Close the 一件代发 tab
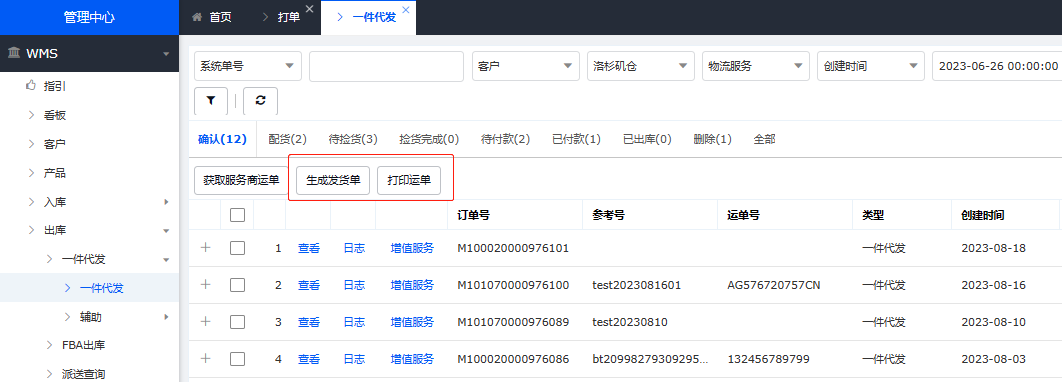Viewport: 1062px width, 382px height. coord(406,9)
